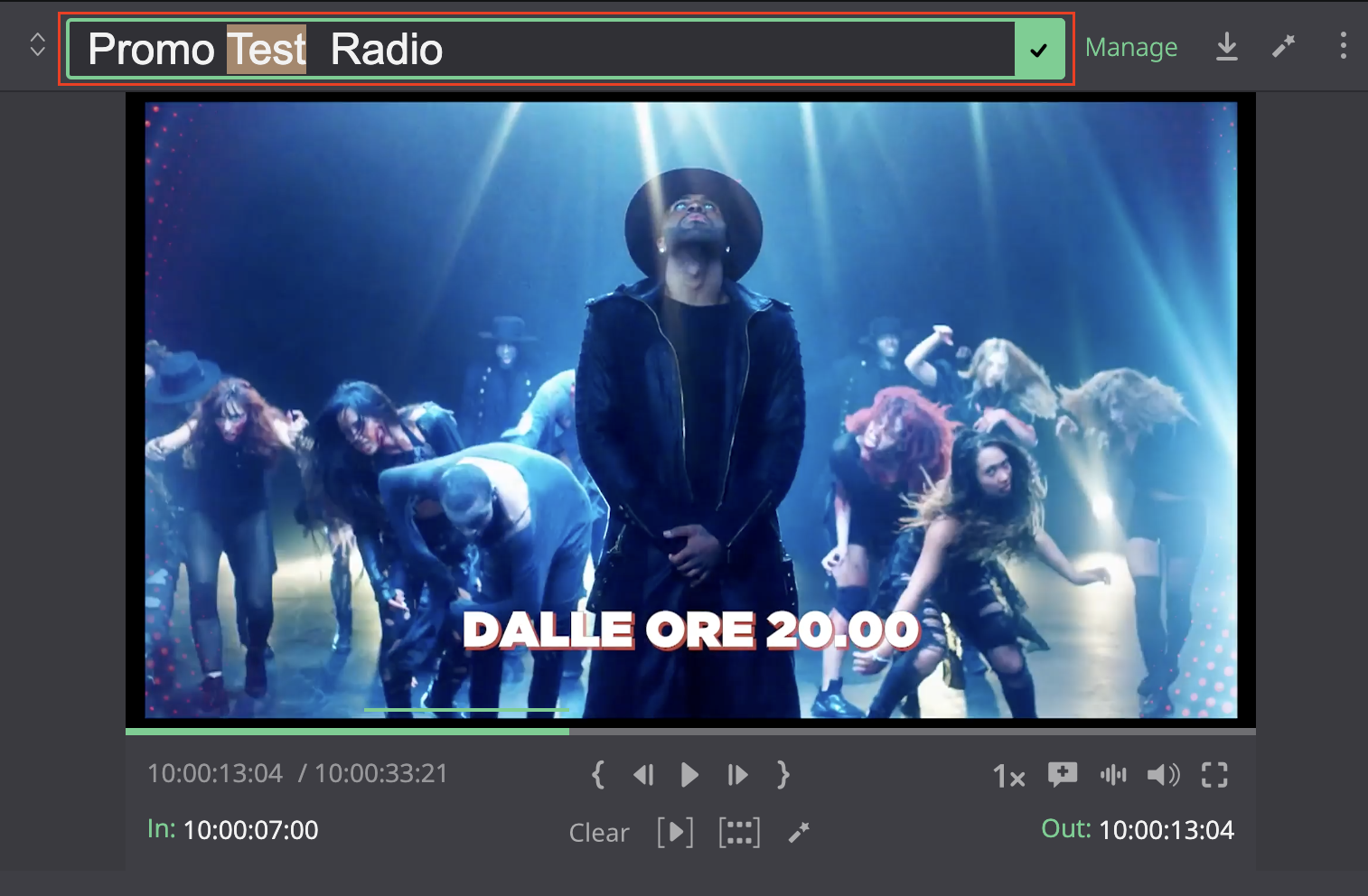1368x896 pixels.
Task: Click the total duration 10:00:33:21
Action: pos(381,773)
